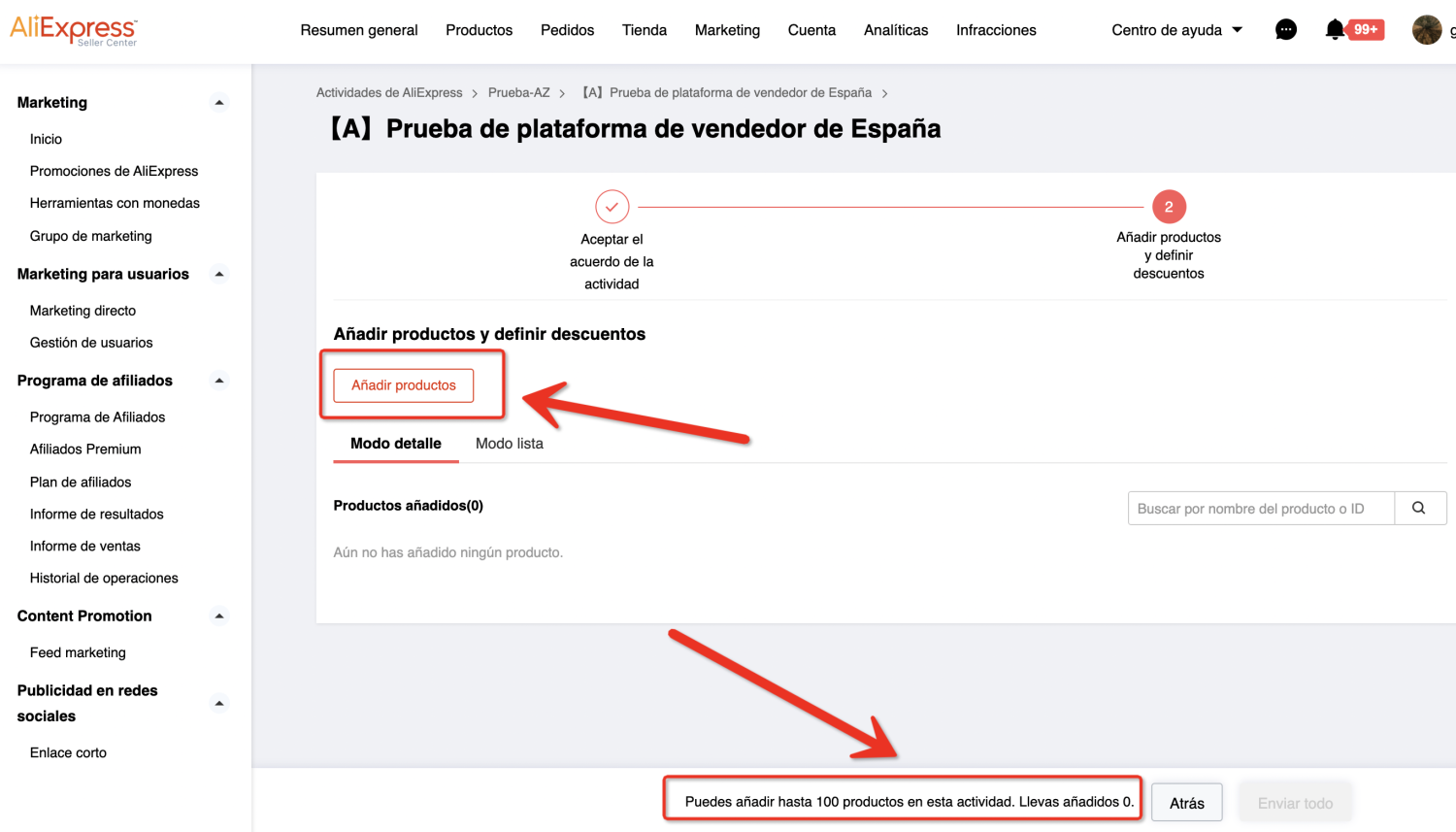The image size is (1456, 832).
Task: Go to Actividades de AliExpress breadcrumb
Action: [x=389, y=93]
